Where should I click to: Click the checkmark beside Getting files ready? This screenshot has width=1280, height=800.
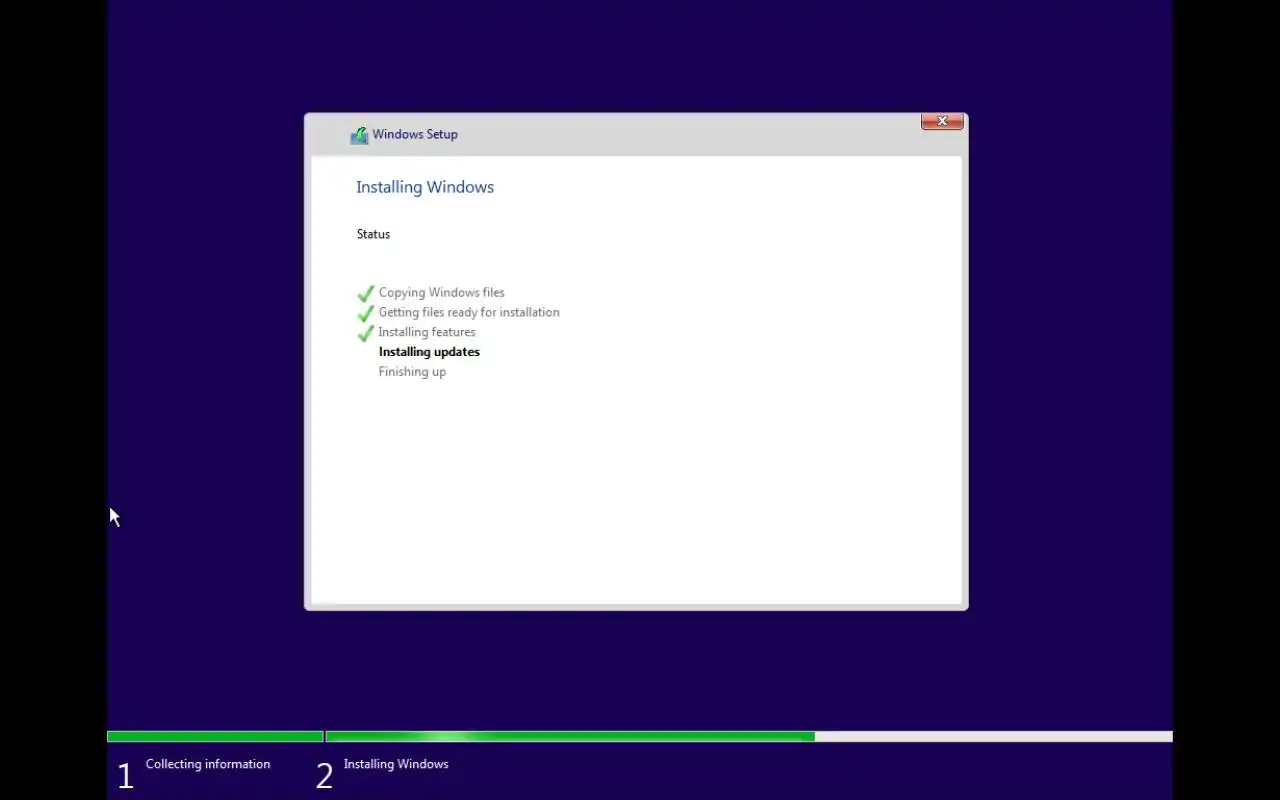[366, 313]
